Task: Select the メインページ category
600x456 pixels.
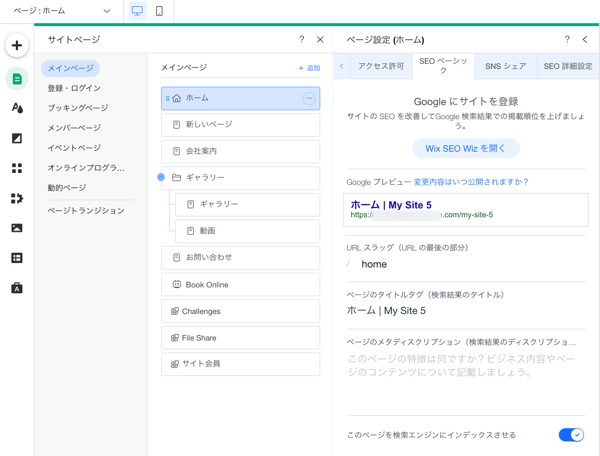Action: 70,68
